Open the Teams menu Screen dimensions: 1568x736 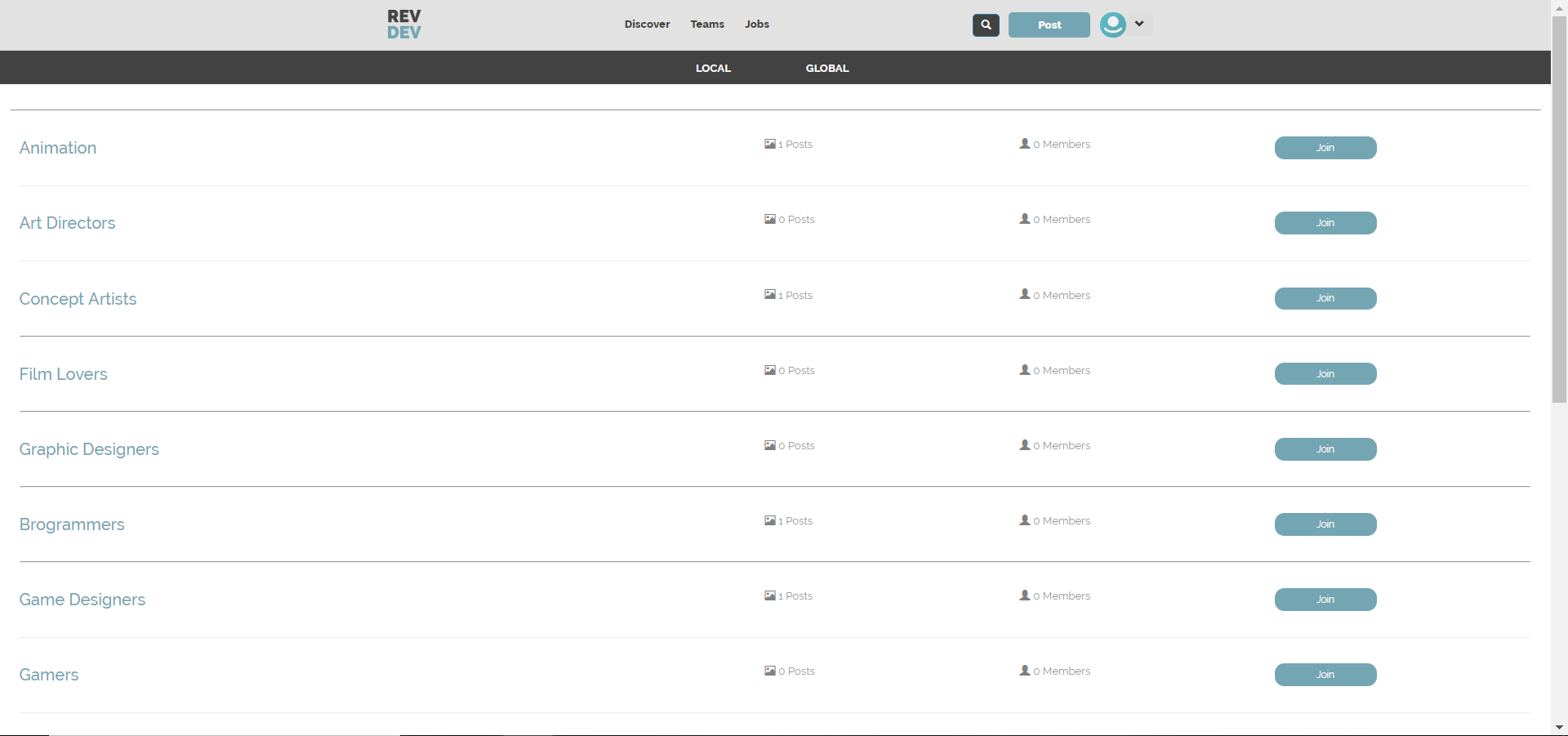[707, 24]
